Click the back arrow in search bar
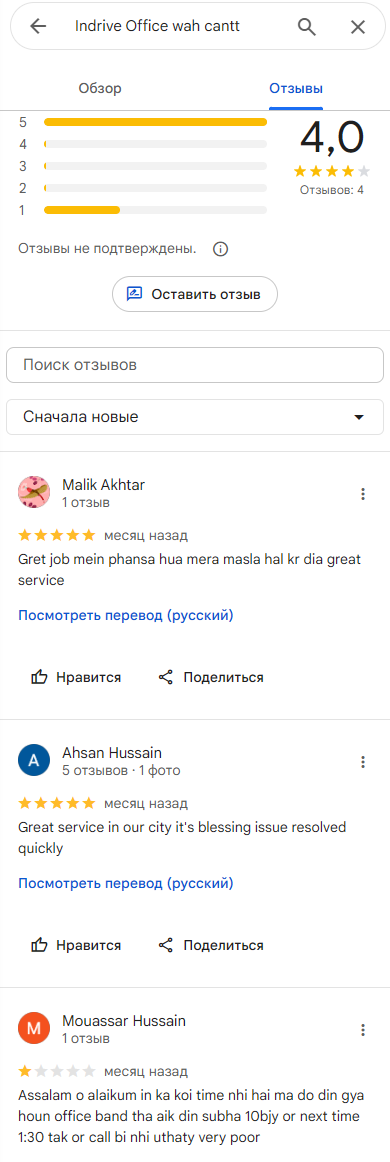This screenshot has height=1162, width=390. 38,27
